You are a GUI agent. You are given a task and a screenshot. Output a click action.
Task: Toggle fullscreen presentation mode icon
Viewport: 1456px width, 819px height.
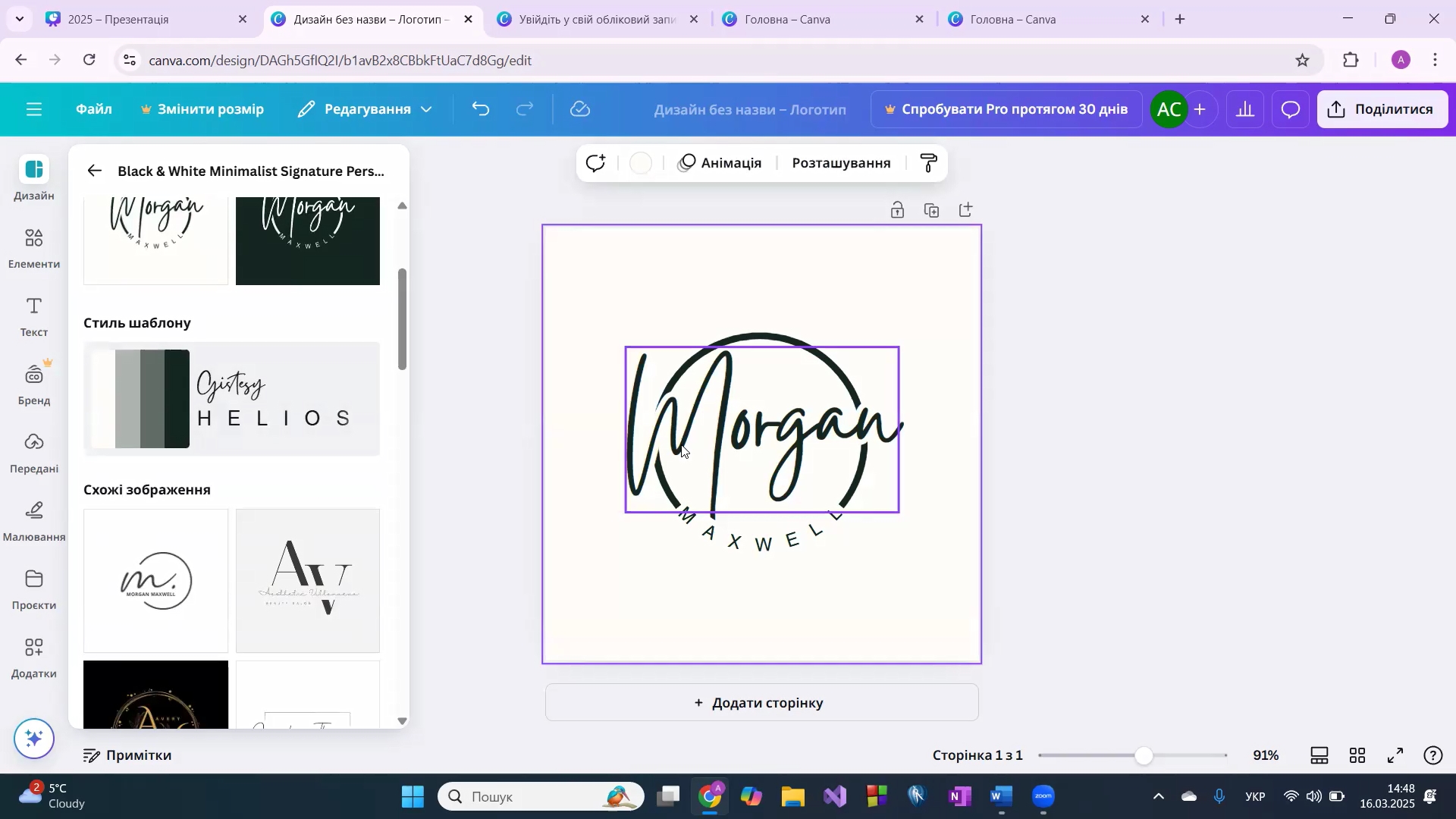click(1396, 756)
